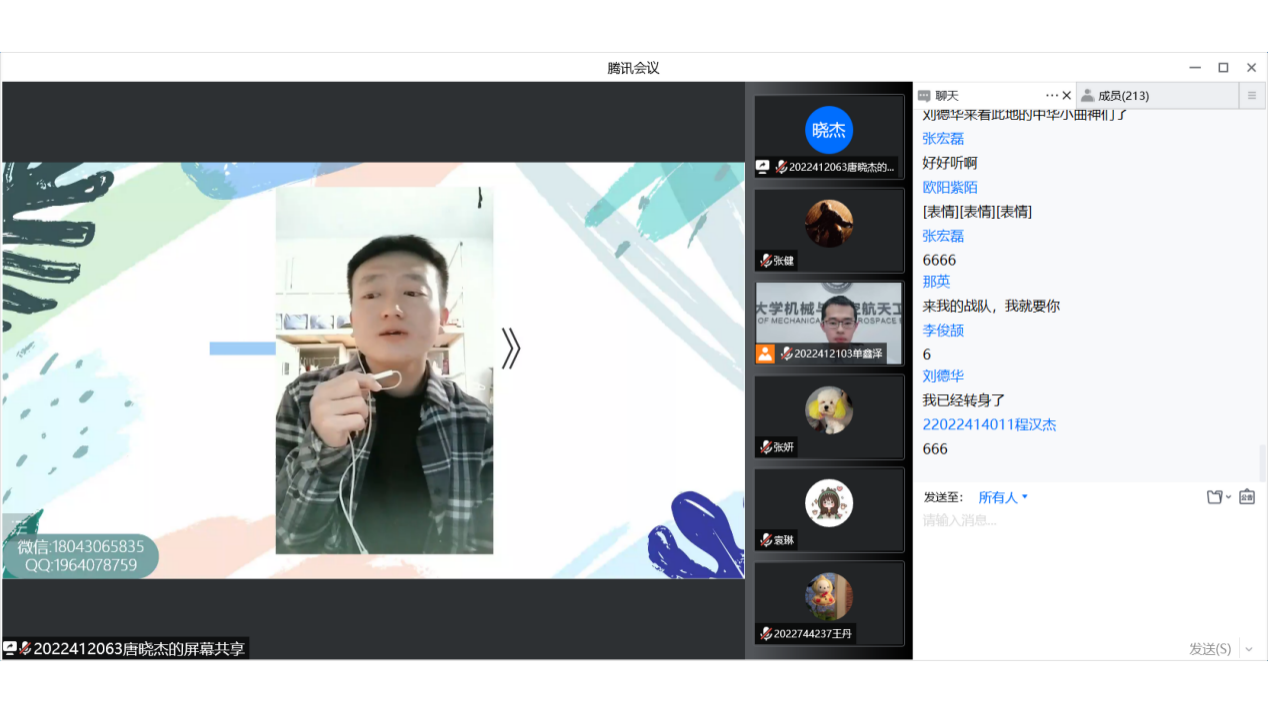This screenshot has width=1269, height=714.
Task: Select the 聊天 tab
Action: pyautogui.click(x=946, y=96)
